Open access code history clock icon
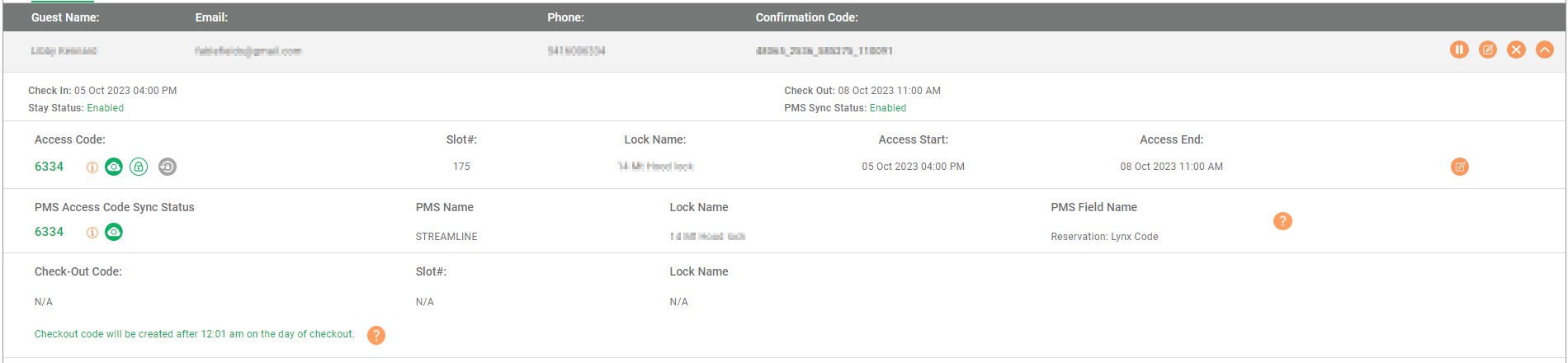The image size is (1568, 363). pyautogui.click(x=168, y=167)
